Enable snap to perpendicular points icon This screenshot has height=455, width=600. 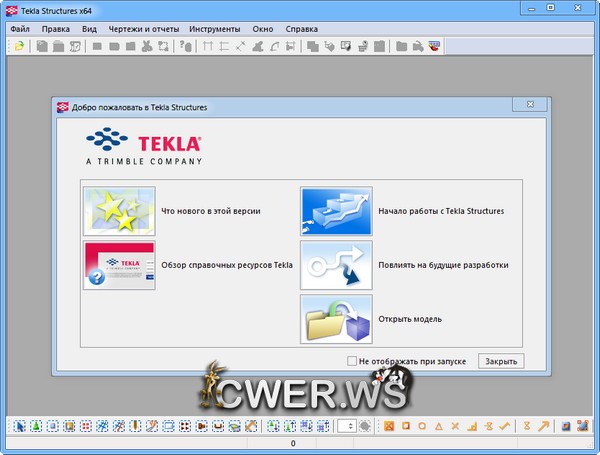coord(472,426)
